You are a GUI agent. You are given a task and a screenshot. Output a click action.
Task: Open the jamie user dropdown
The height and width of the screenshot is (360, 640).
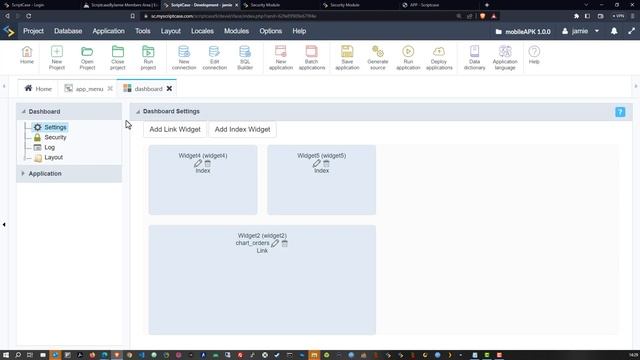click(x=580, y=31)
